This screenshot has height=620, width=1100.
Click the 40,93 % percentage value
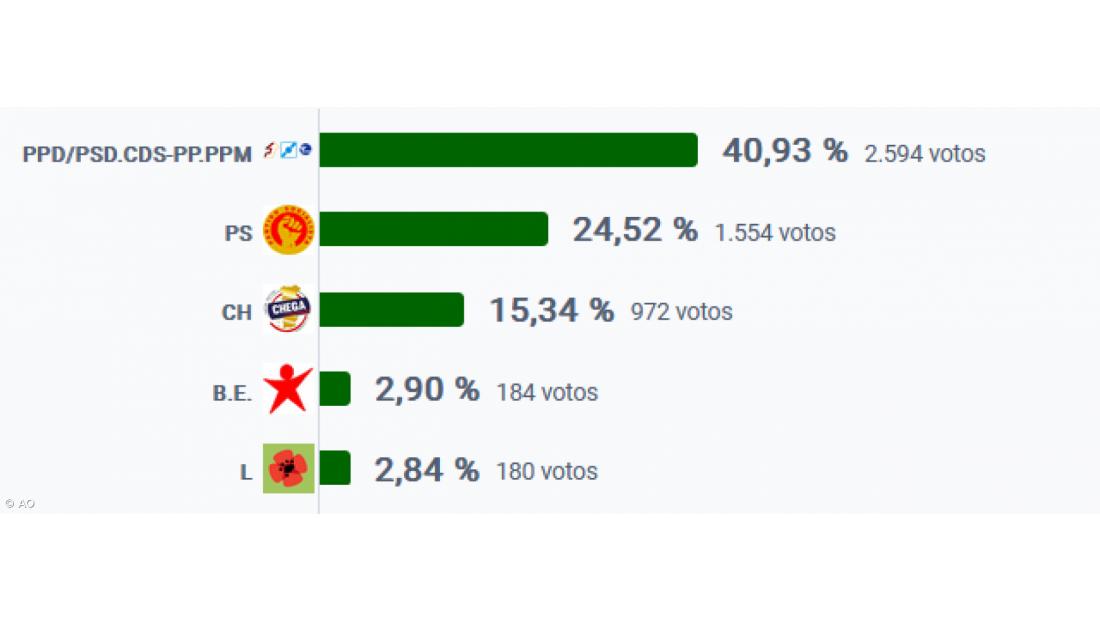(x=784, y=151)
